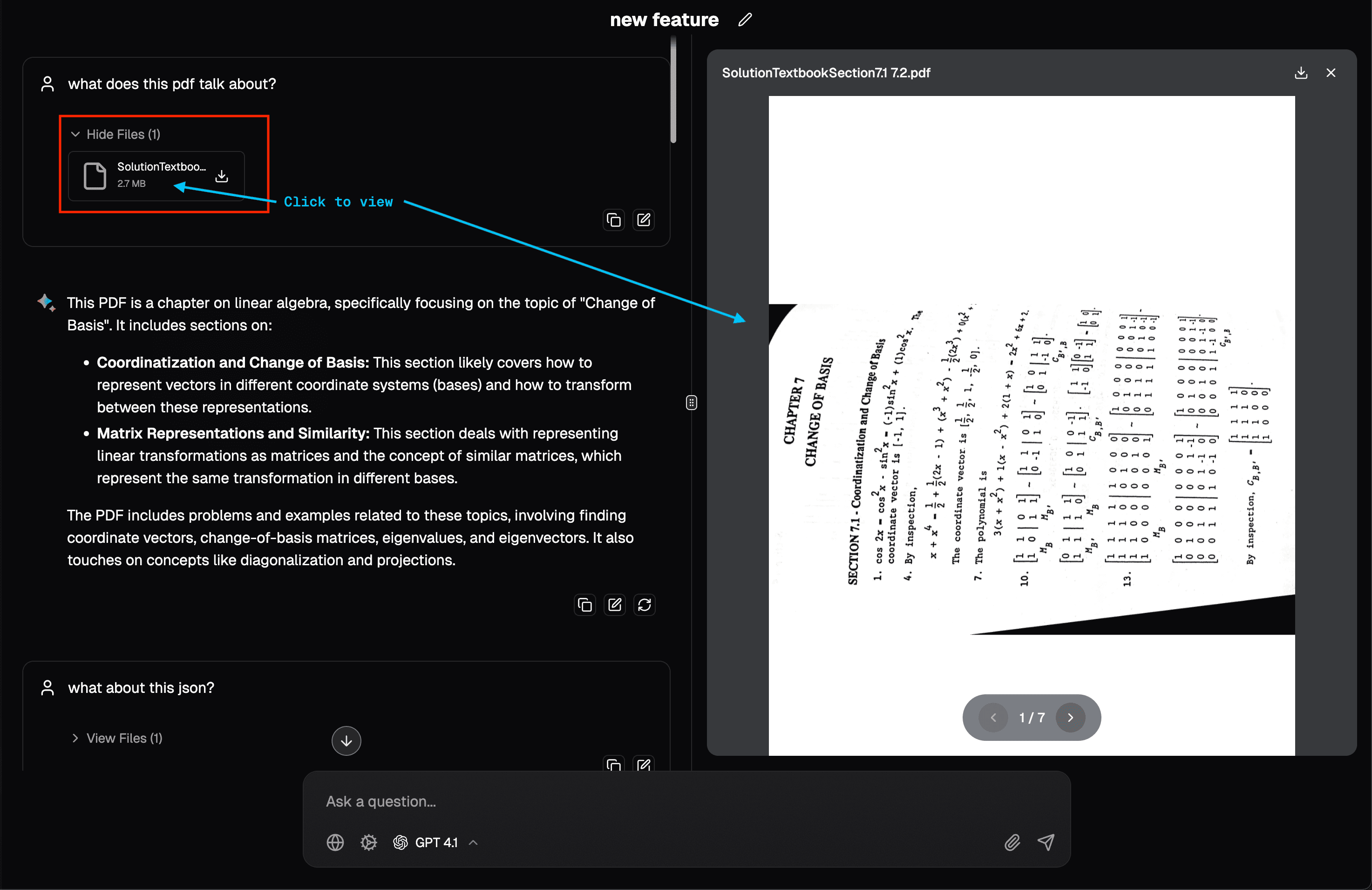The height and width of the screenshot is (890, 1372).
Task: Edit the chat title with pencil icon
Action: (745, 20)
